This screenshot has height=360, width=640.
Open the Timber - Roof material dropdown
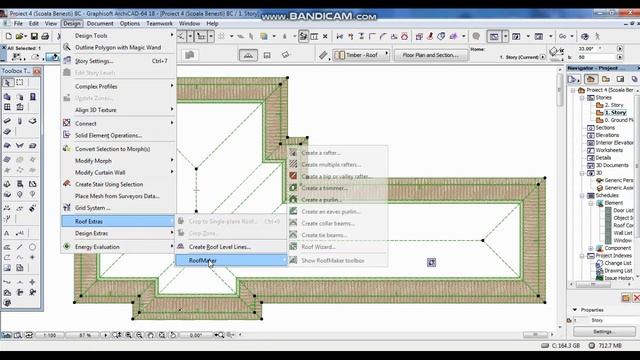click(x=361, y=55)
